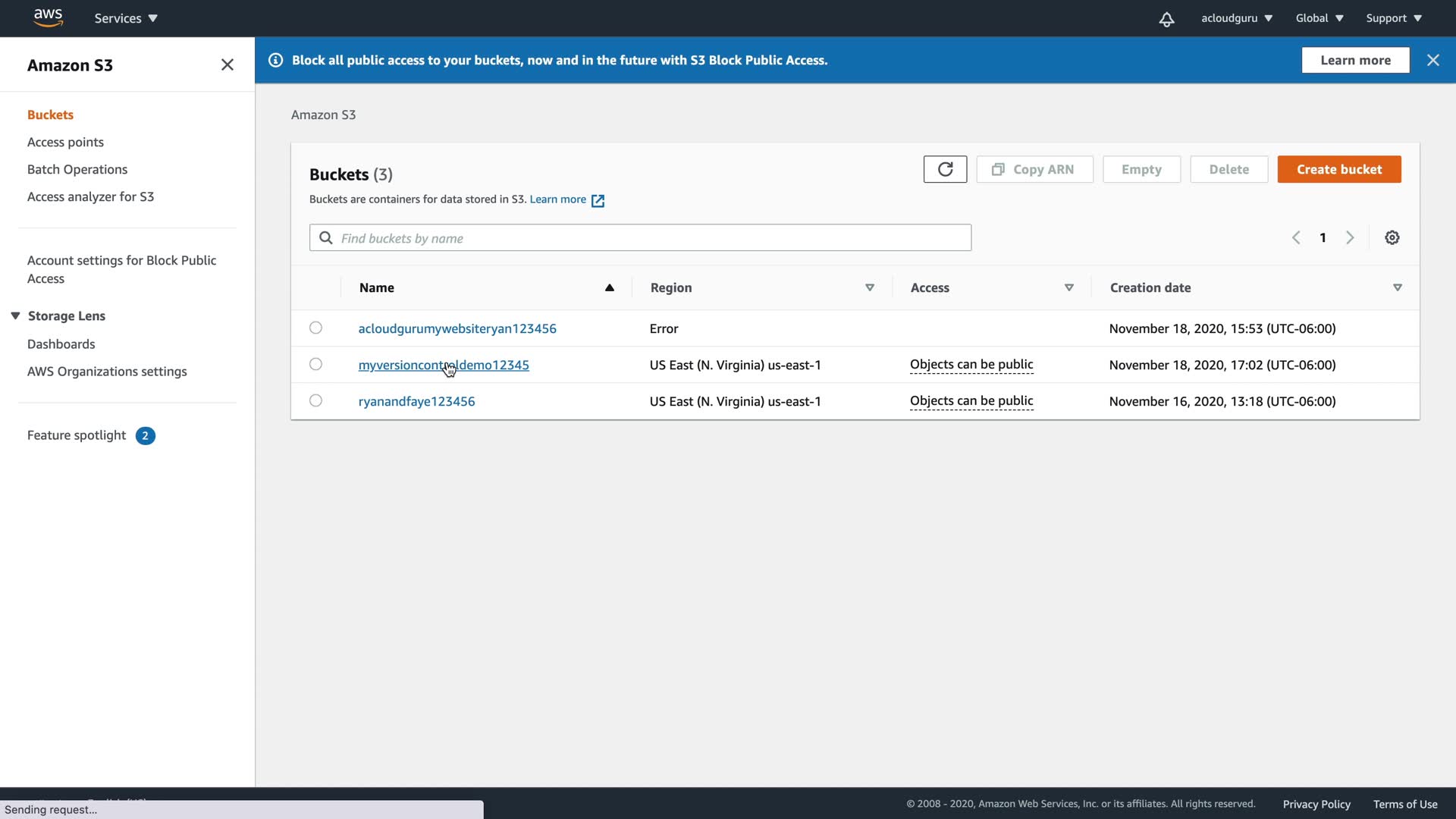Open Batch Operations in the sidebar
The height and width of the screenshot is (819, 1456).
click(x=77, y=169)
